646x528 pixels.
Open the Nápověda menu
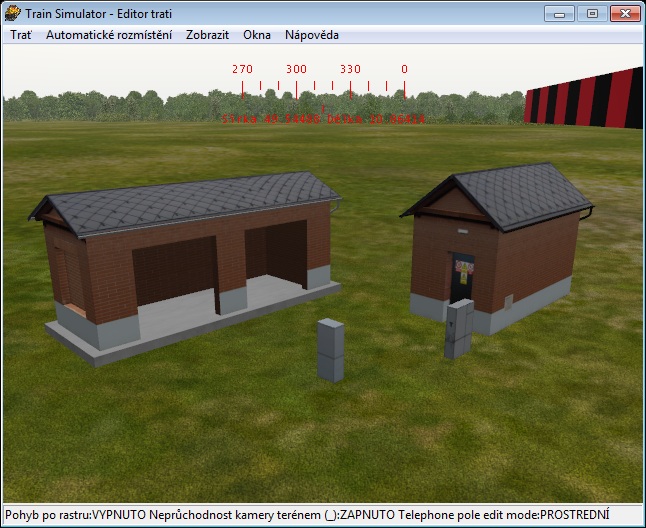(312, 35)
